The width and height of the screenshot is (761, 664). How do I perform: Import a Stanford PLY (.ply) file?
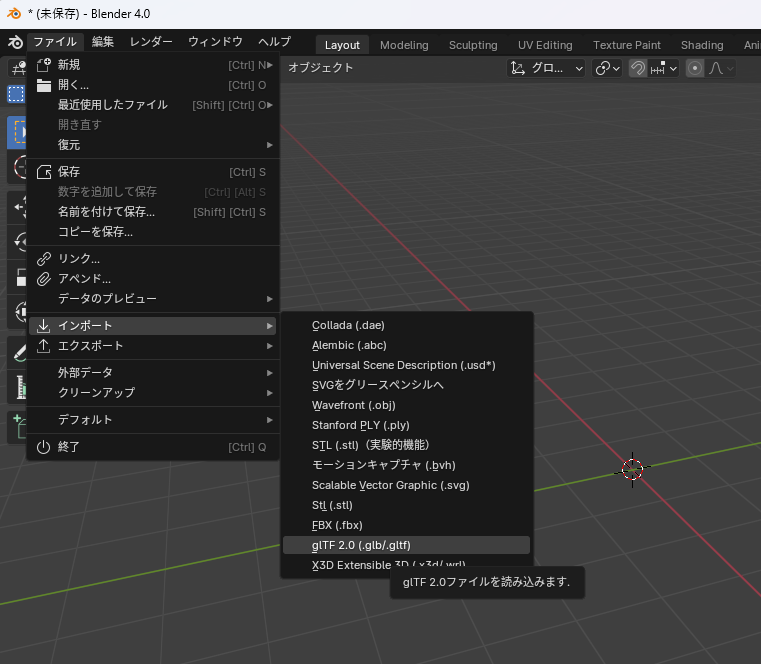[406, 425]
